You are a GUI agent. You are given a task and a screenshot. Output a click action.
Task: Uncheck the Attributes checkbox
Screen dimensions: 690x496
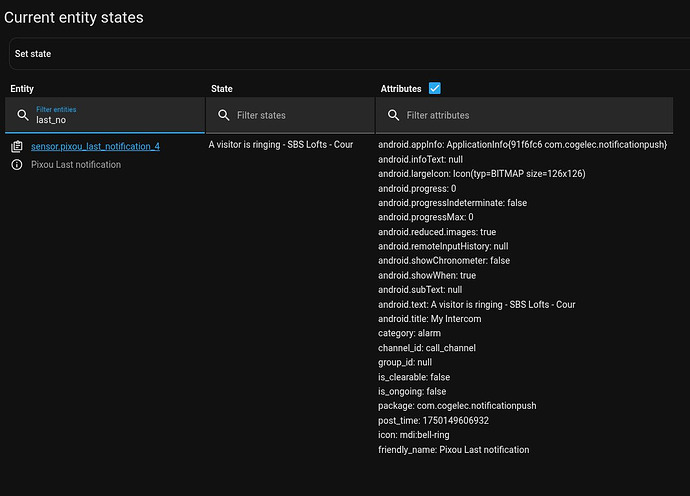point(435,88)
